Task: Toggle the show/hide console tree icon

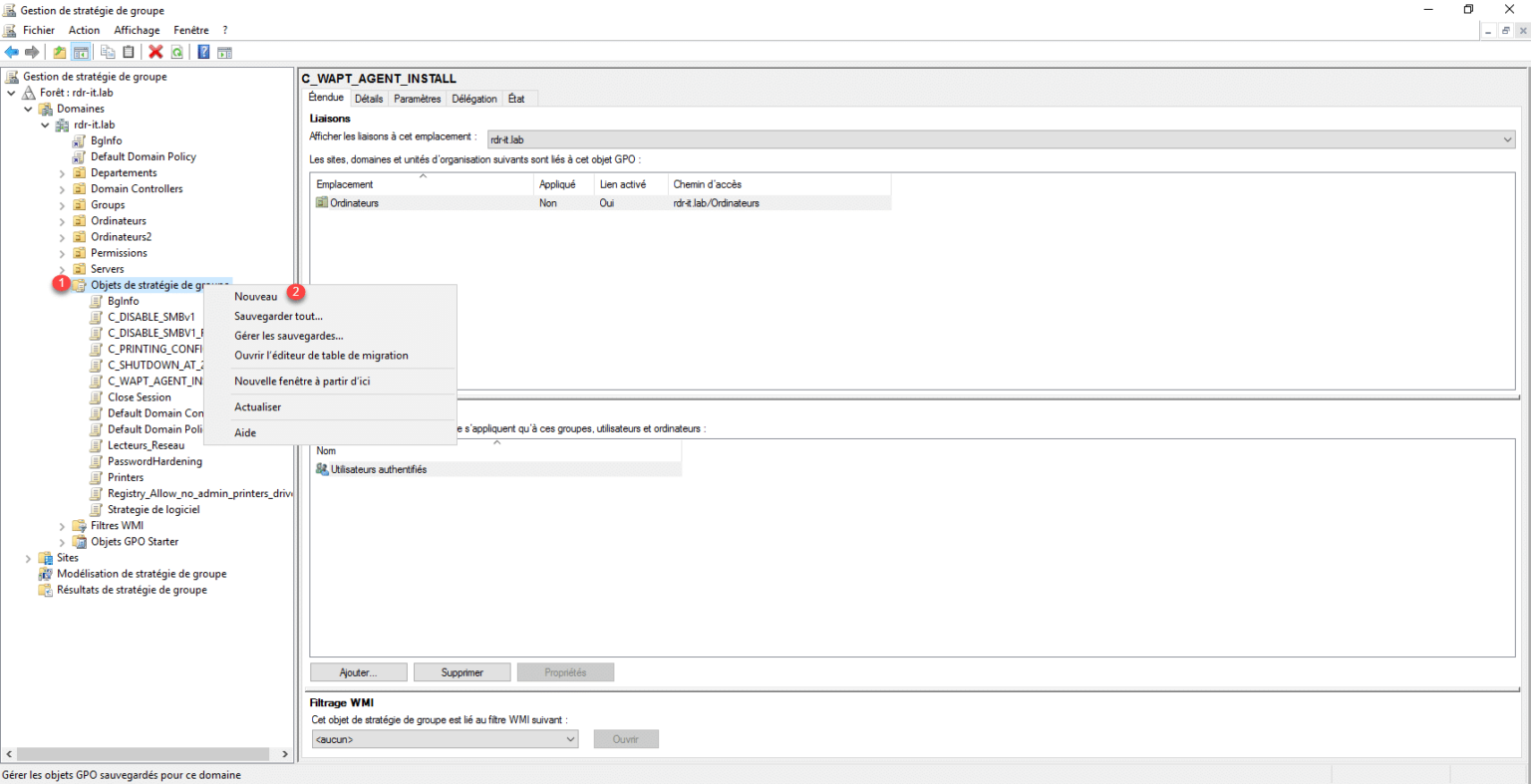Action: [81, 52]
